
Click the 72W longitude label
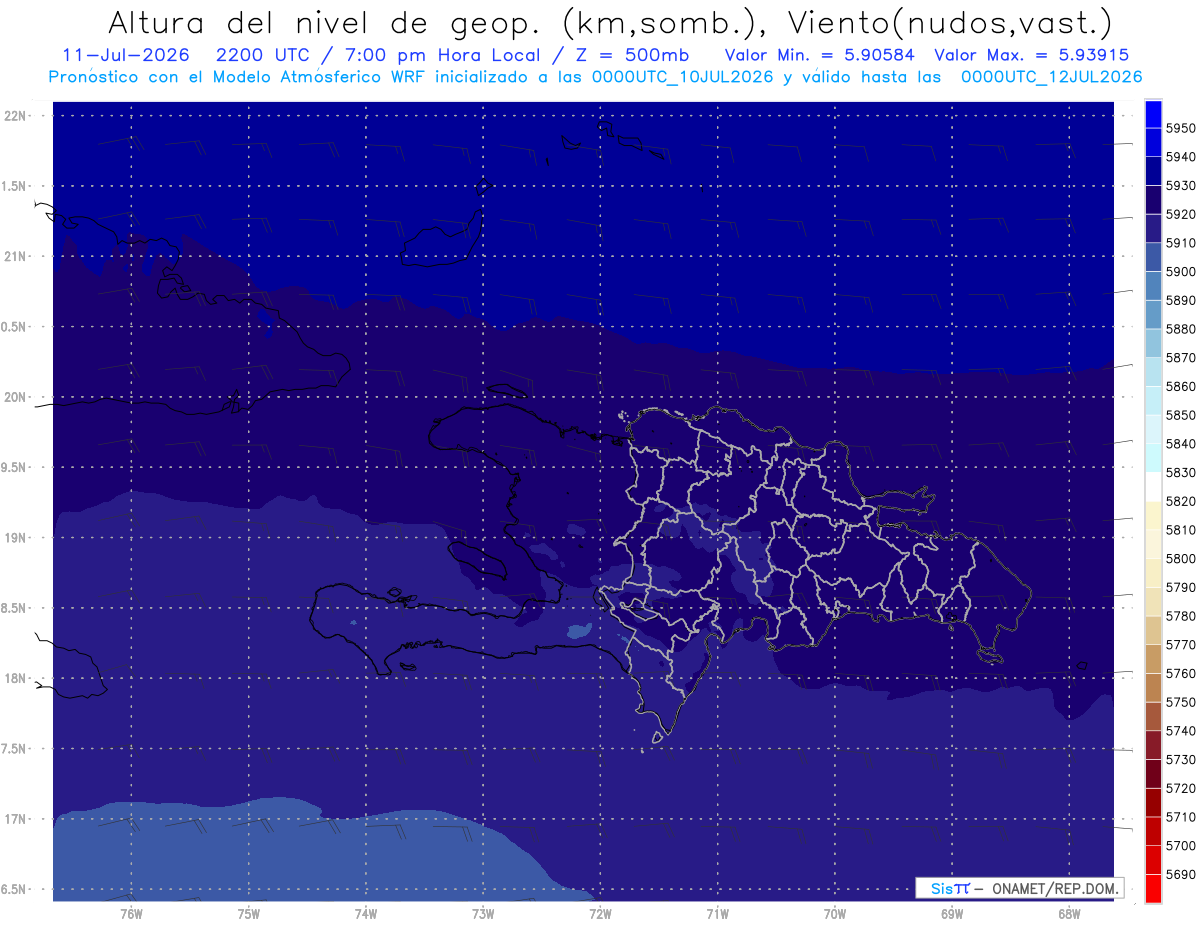click(x=600, y=914)
